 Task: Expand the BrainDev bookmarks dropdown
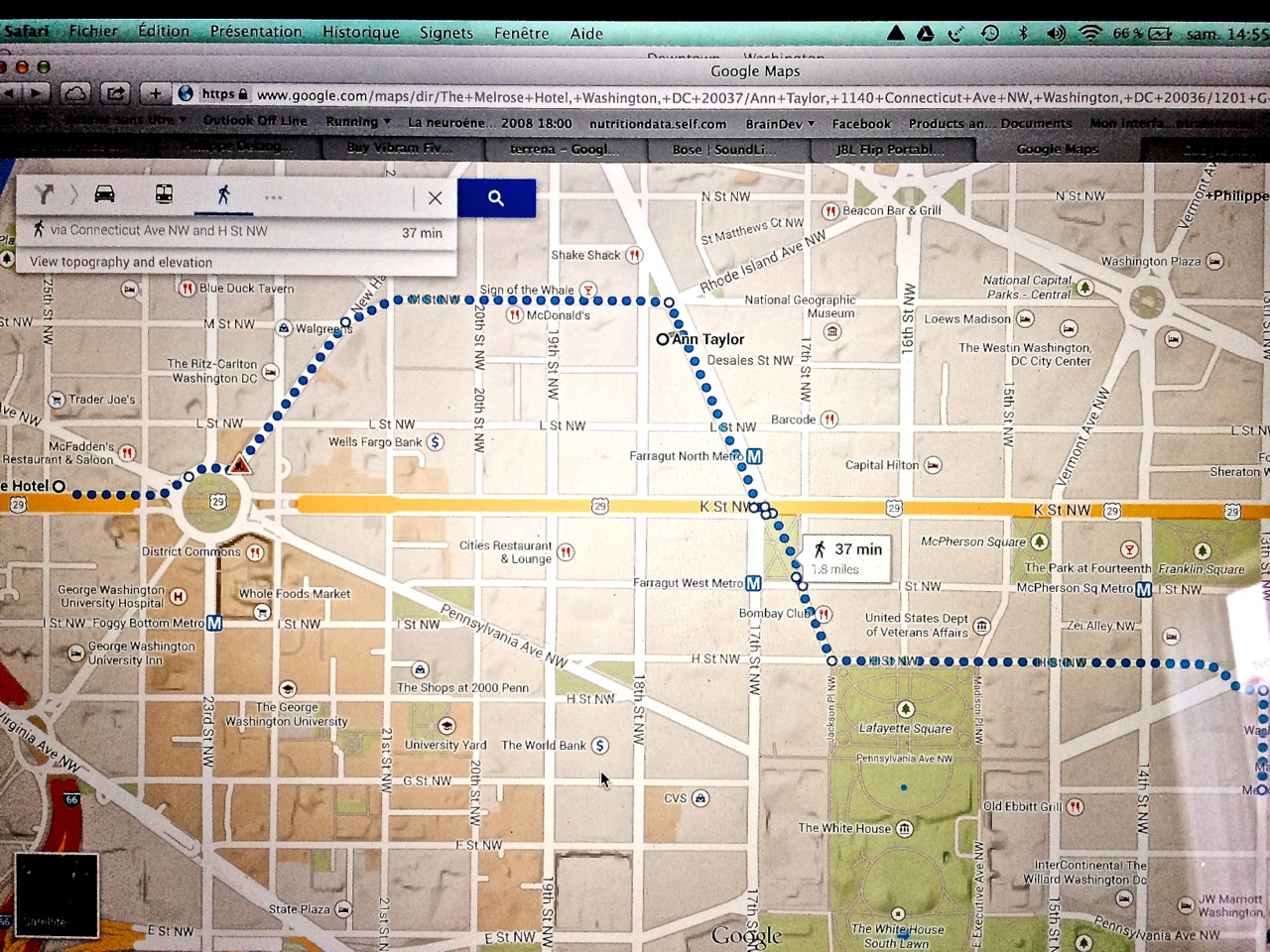pos(780,124)
